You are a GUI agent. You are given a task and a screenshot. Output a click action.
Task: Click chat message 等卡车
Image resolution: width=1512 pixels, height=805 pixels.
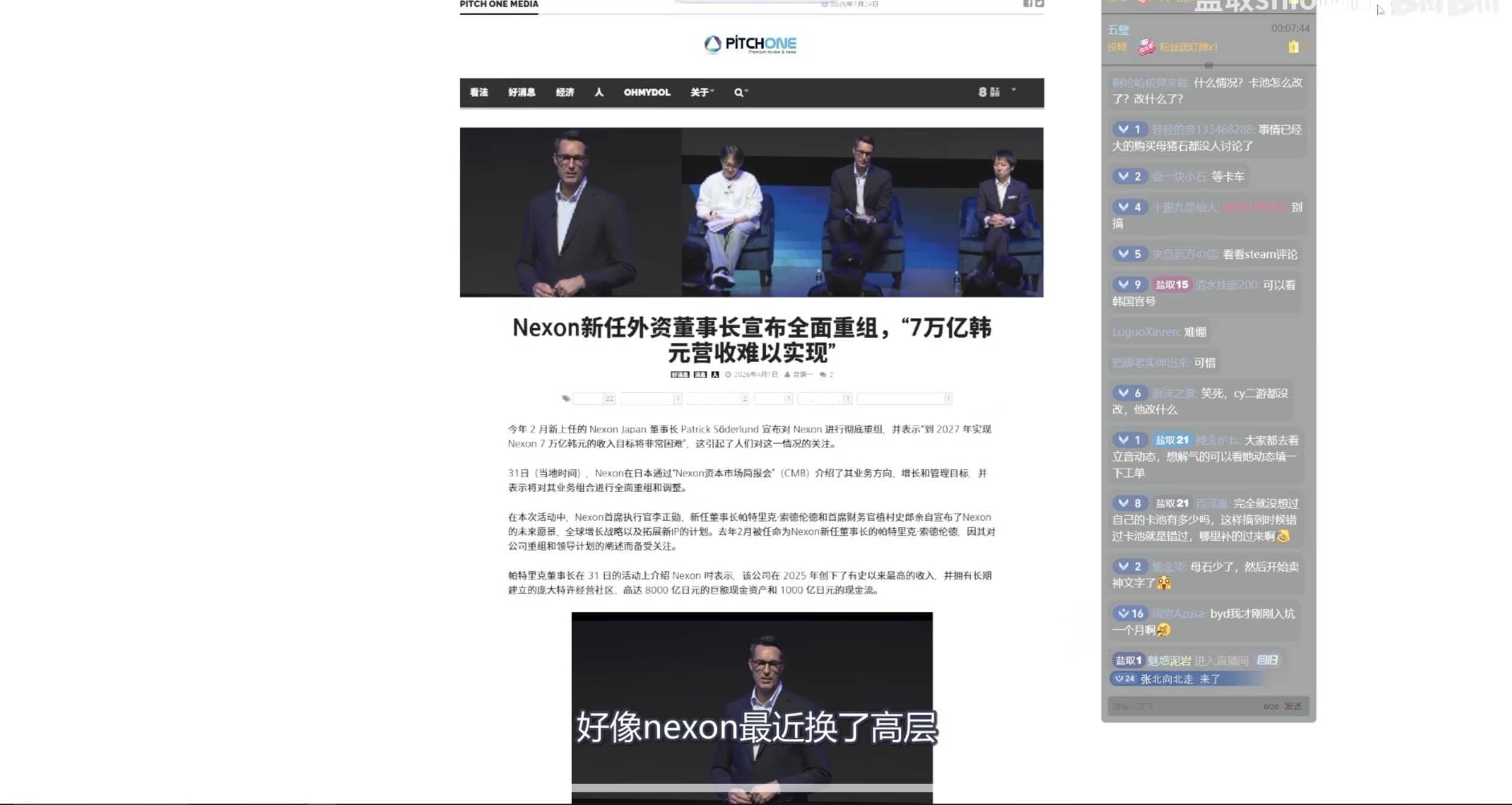tap(1228, 176)
